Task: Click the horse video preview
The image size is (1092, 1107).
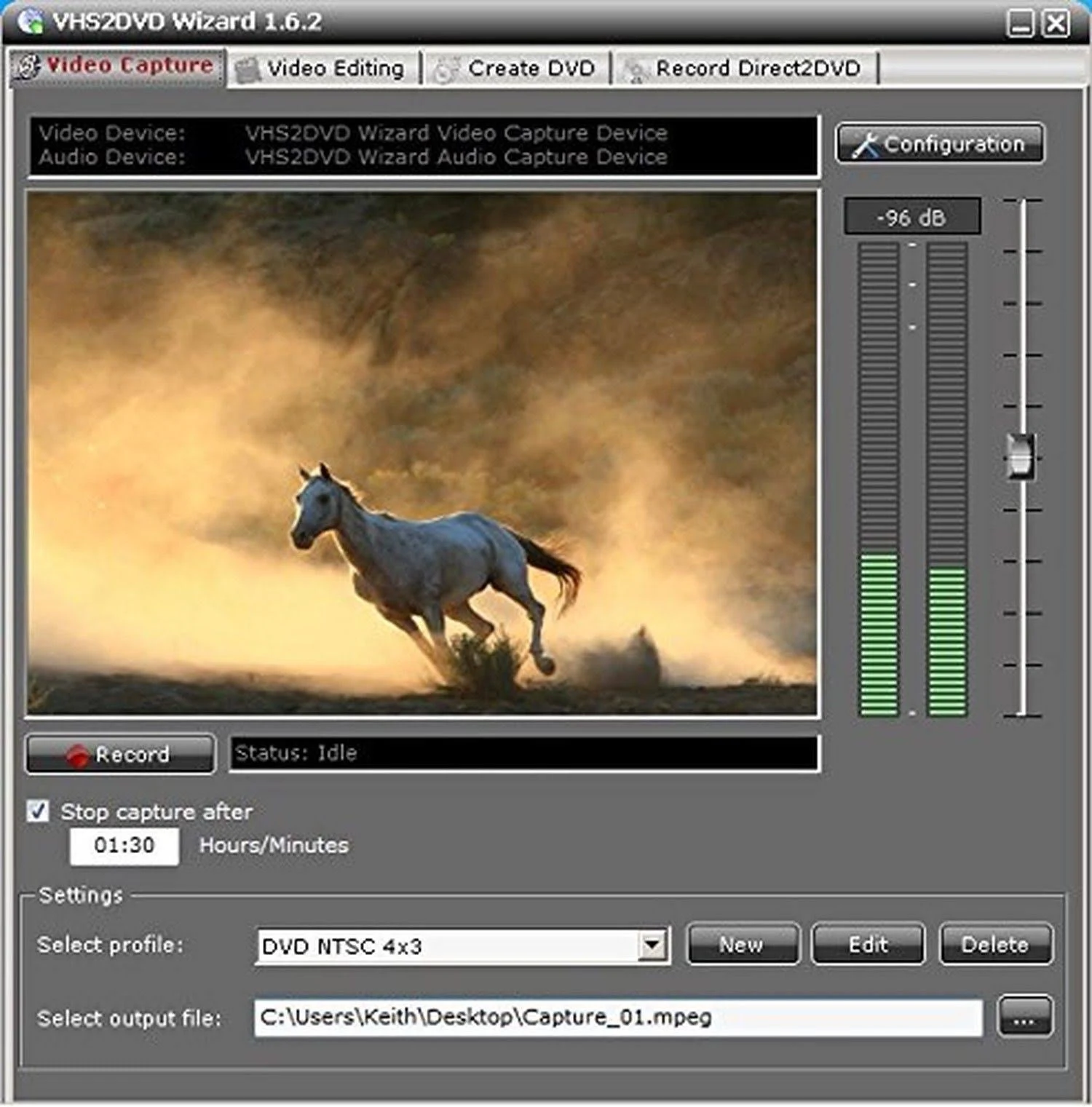Action: (422, 454)
